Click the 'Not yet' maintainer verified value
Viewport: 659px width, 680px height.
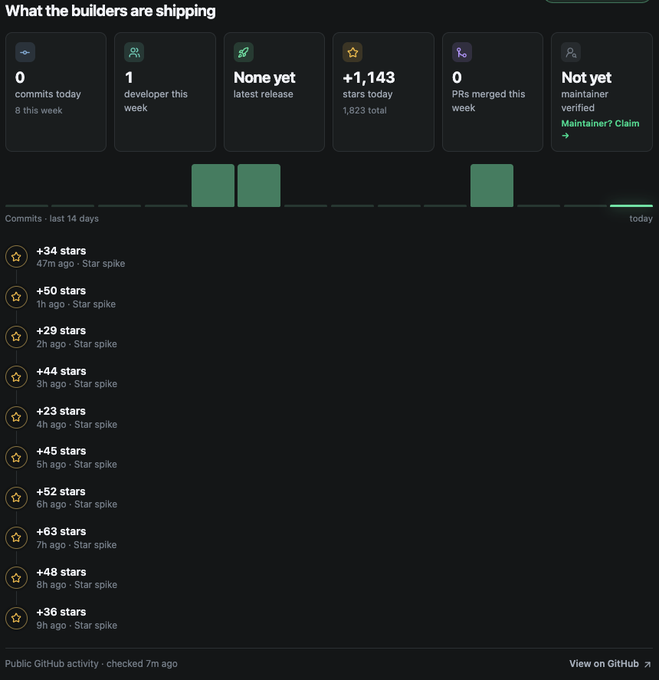[586, 78]
